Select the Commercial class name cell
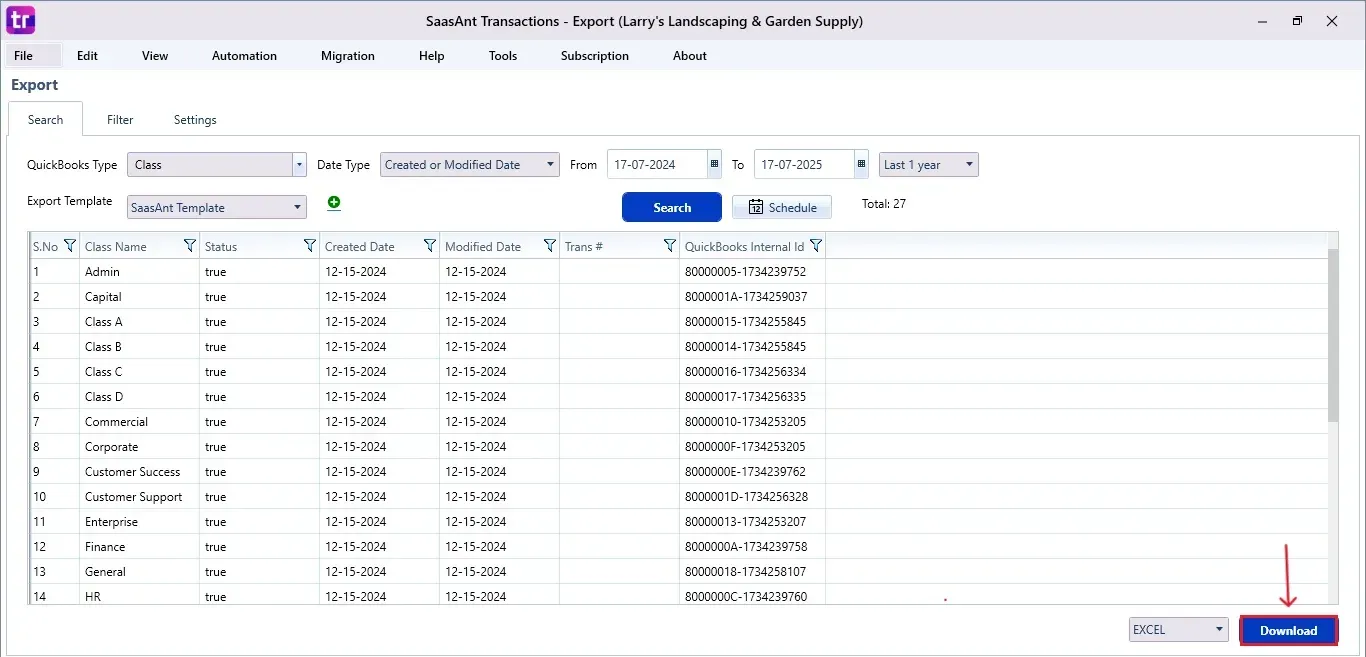Image resolution: width=1366 pixels, height=657 pixels. click(139, 422)
